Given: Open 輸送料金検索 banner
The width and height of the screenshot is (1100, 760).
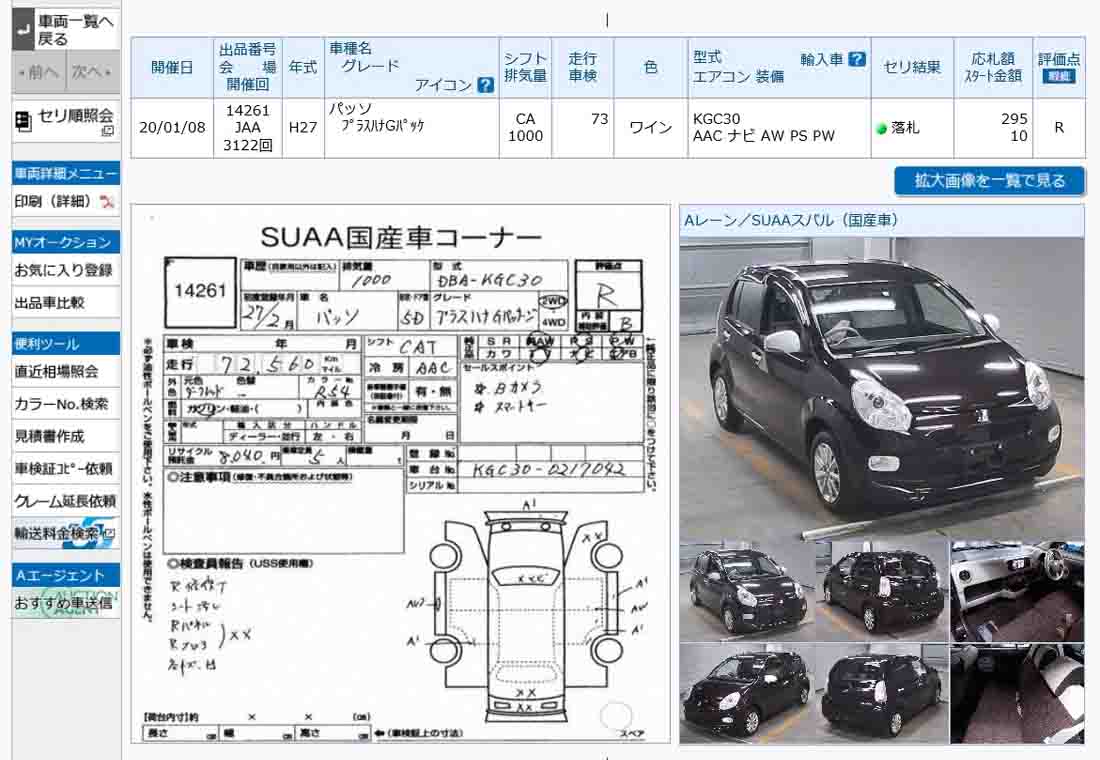Looking at the screenshot, I should coord(66,533).
